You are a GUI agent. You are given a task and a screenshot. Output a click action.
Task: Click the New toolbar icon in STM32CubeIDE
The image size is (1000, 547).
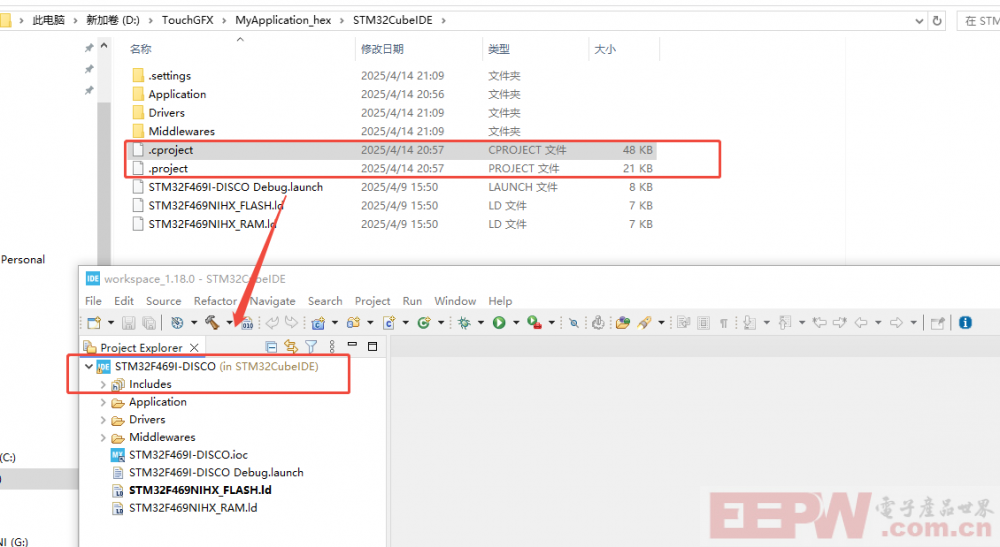point(94,323)
